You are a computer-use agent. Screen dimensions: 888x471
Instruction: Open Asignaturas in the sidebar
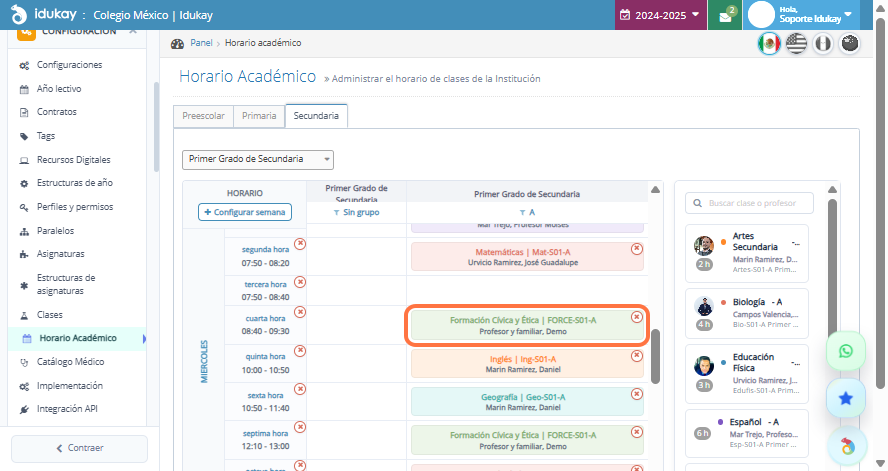pyautogui.click(x=61, y=254)
